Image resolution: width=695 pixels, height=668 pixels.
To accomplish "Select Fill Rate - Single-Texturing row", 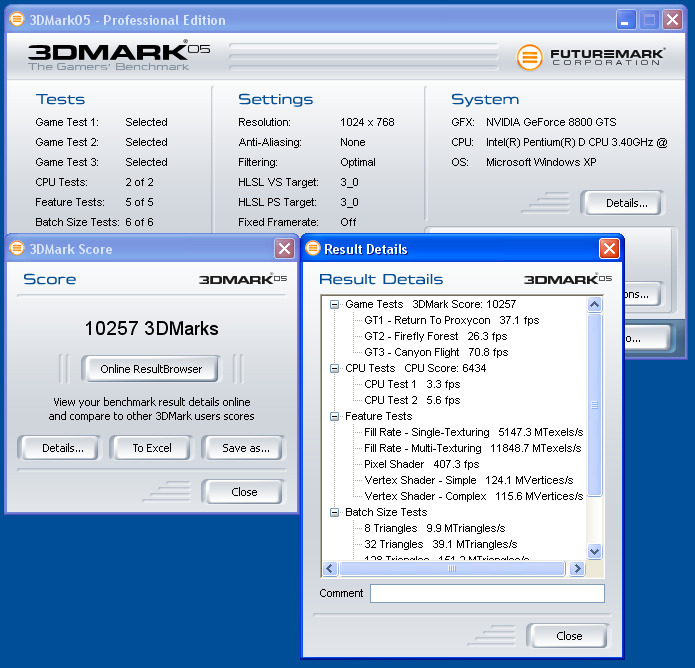I will 473,432.
